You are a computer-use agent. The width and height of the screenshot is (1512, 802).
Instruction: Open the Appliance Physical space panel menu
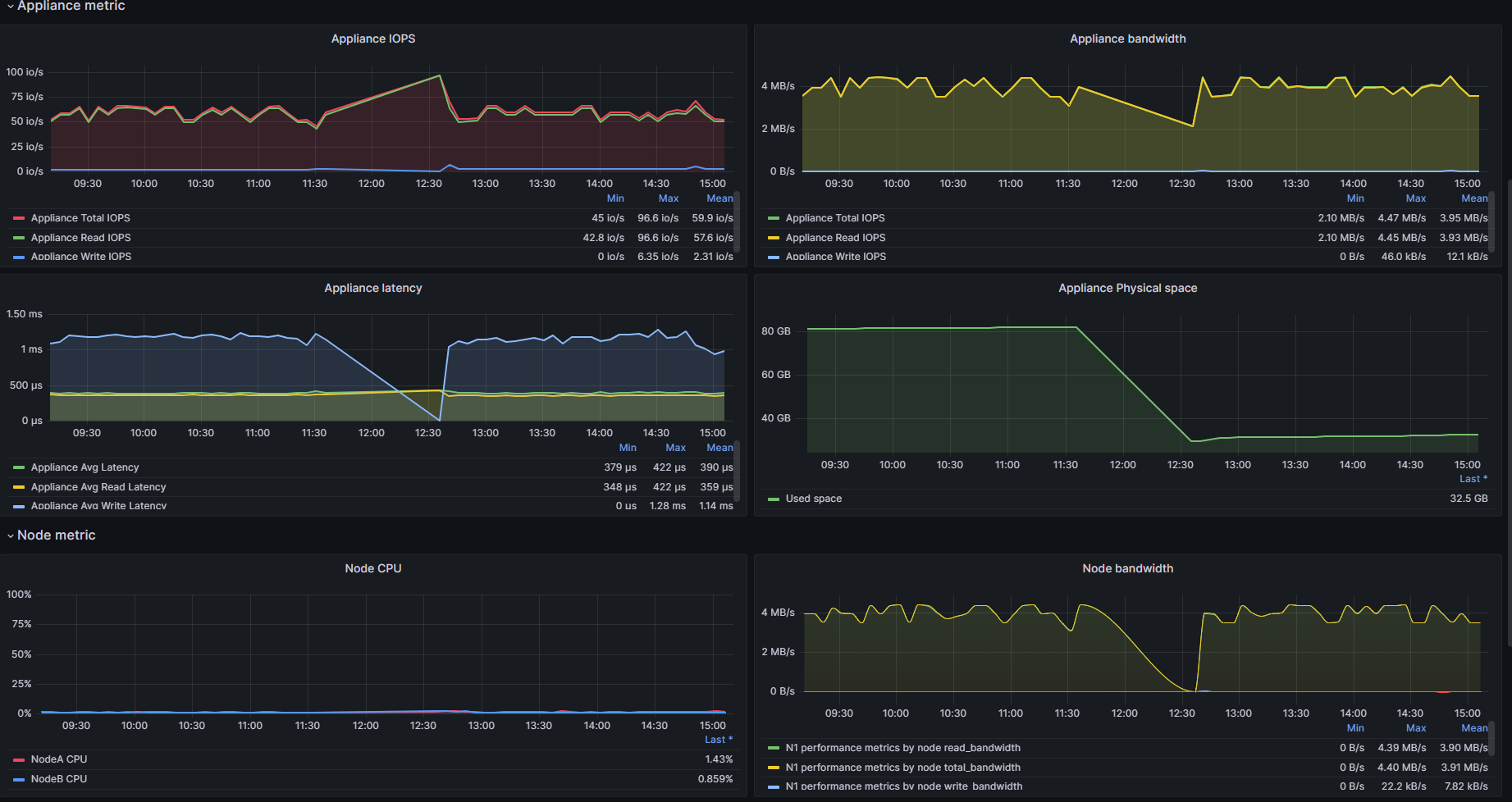click(1127, 288)
